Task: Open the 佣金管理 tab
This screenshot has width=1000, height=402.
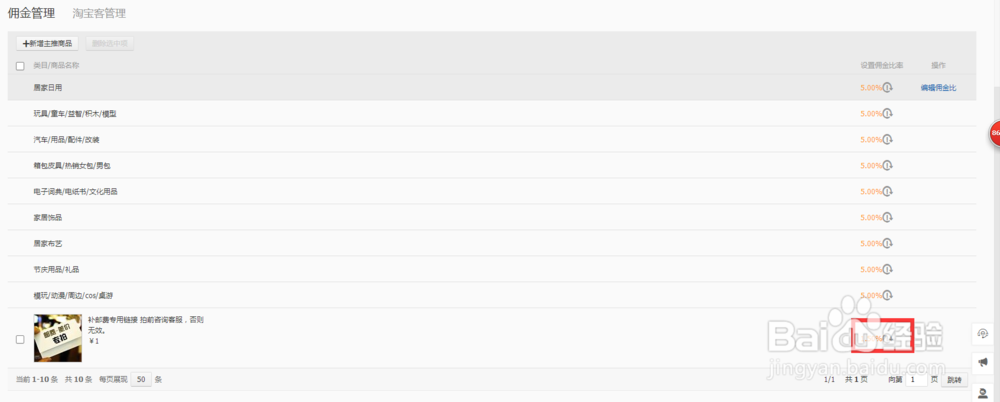Action: point(31,14)
